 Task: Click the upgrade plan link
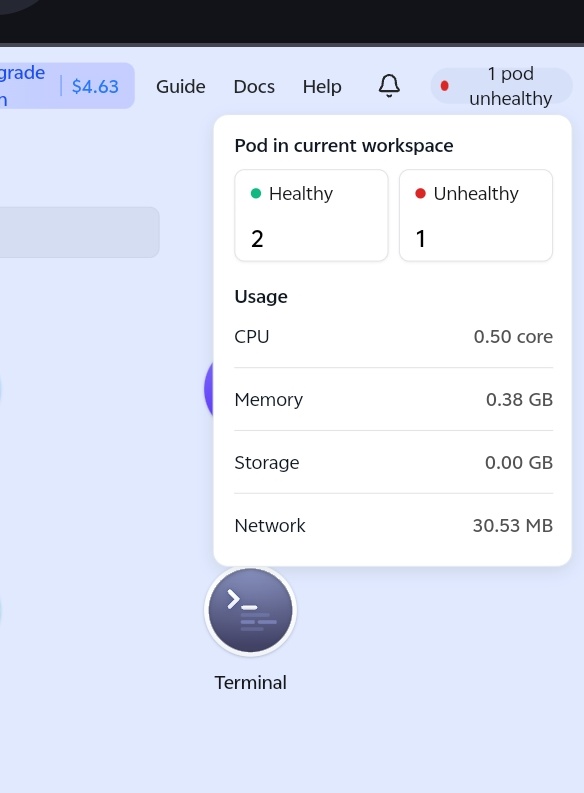point(22,86)
